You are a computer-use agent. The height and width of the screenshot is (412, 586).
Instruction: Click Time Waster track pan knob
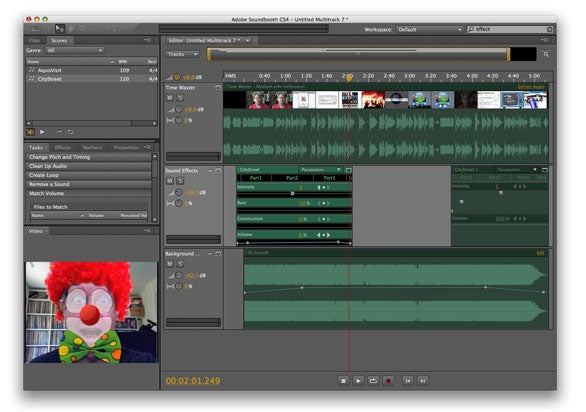[x=179, y=120]
